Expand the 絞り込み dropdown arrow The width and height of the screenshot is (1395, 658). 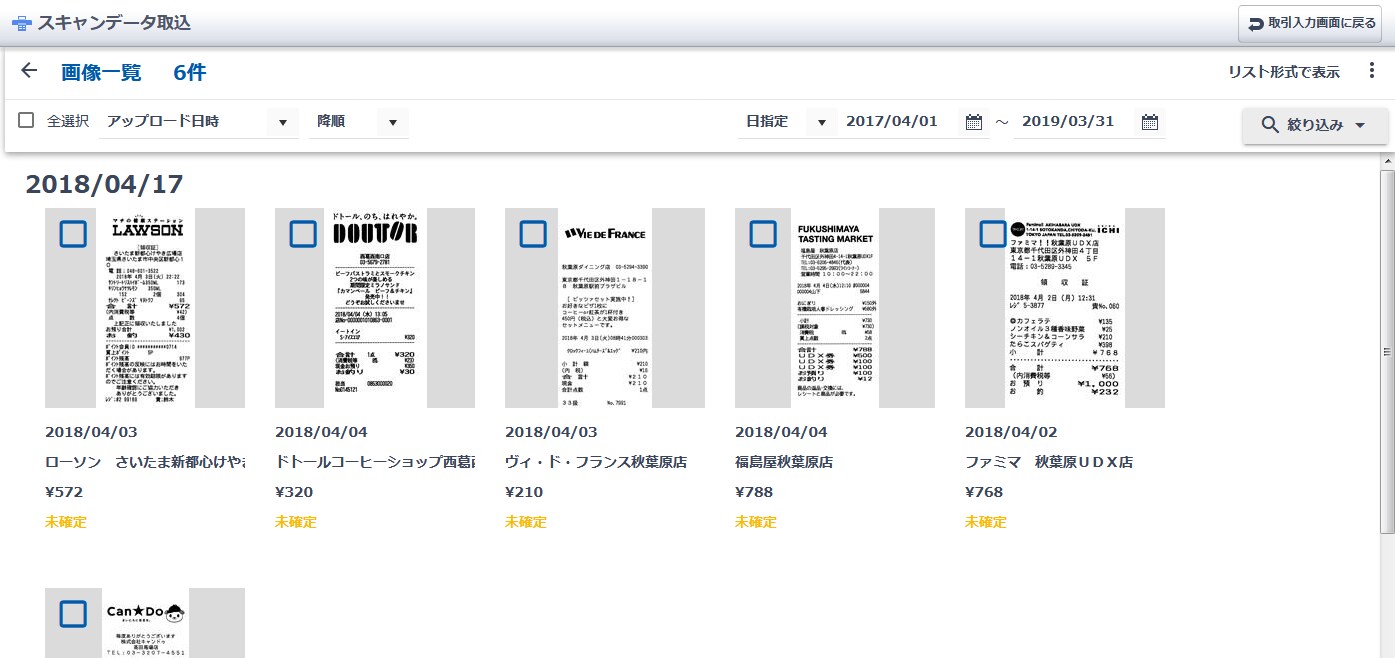pyautogui.click(x=1359, y=126)
